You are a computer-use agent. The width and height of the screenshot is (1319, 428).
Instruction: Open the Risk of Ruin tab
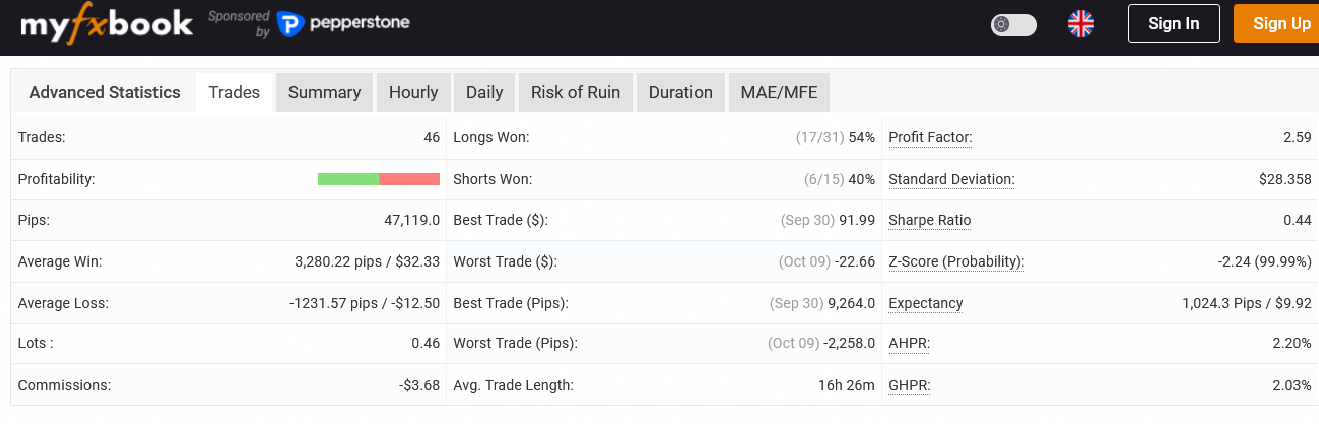coord(575,92)
